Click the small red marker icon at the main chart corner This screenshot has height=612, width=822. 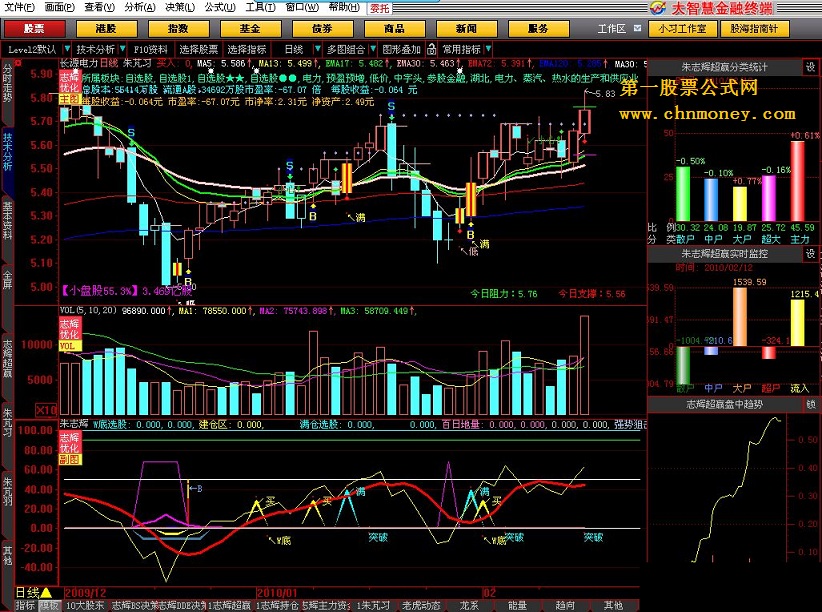coord(18,63)
